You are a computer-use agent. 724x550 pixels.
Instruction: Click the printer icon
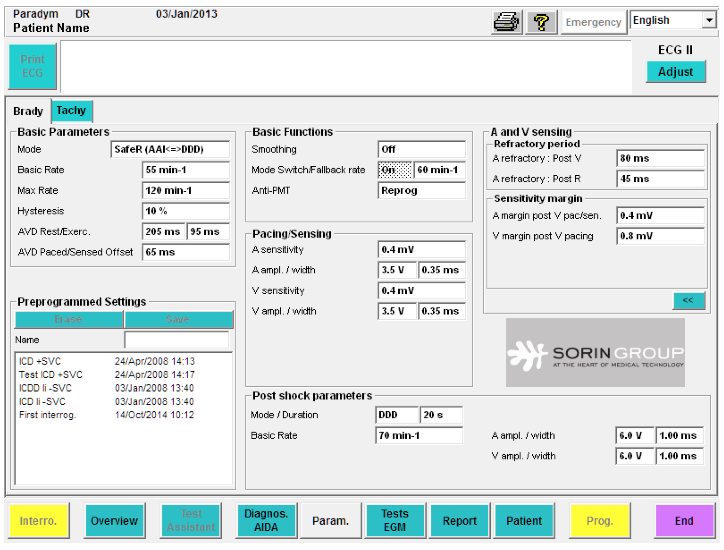click(507, 22)
